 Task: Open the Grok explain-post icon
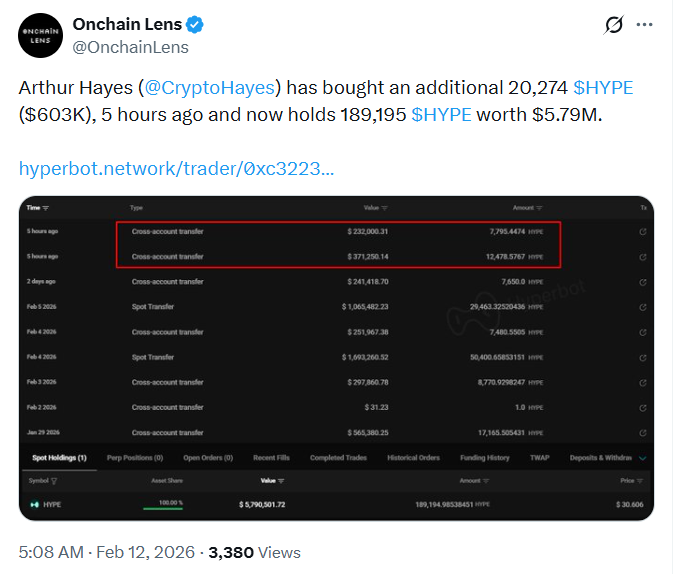click(x=616, y=26)
